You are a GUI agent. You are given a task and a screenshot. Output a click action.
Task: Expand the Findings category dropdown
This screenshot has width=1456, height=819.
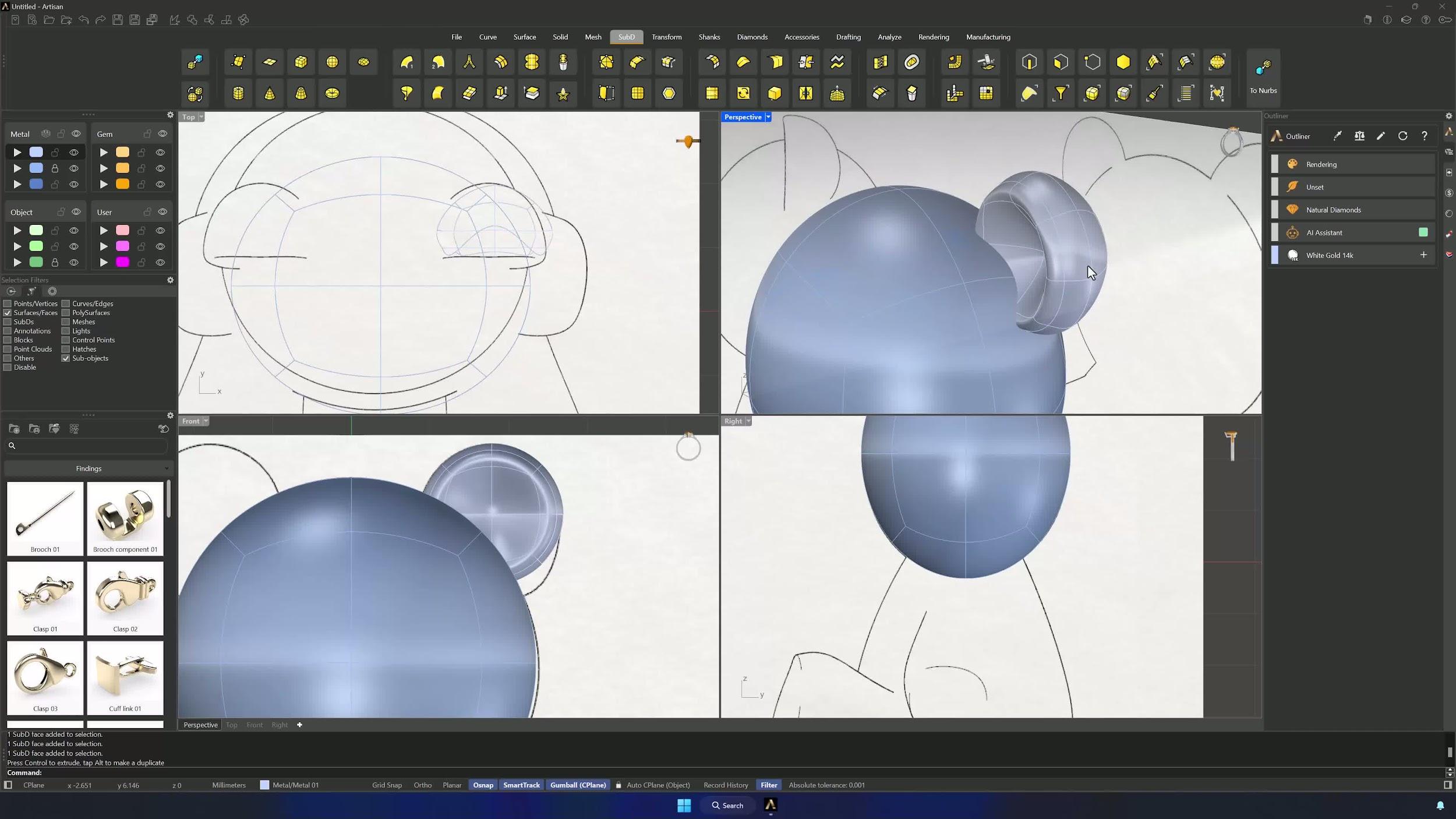coord(89,469)
